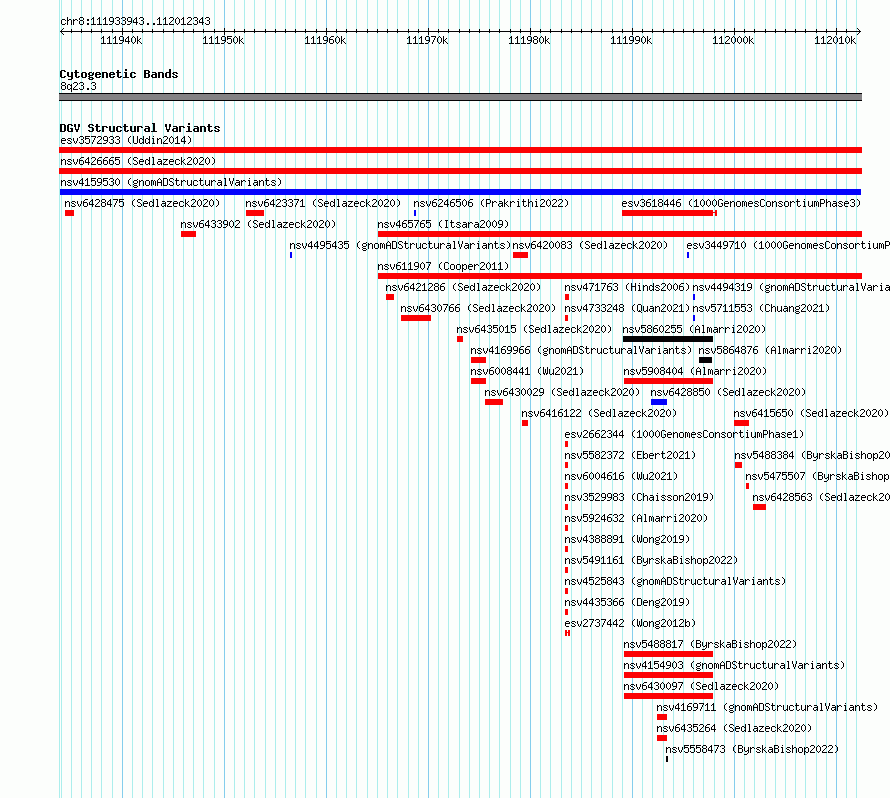Open the nsv4159530 gnomAD variant label

coord(171,182)
